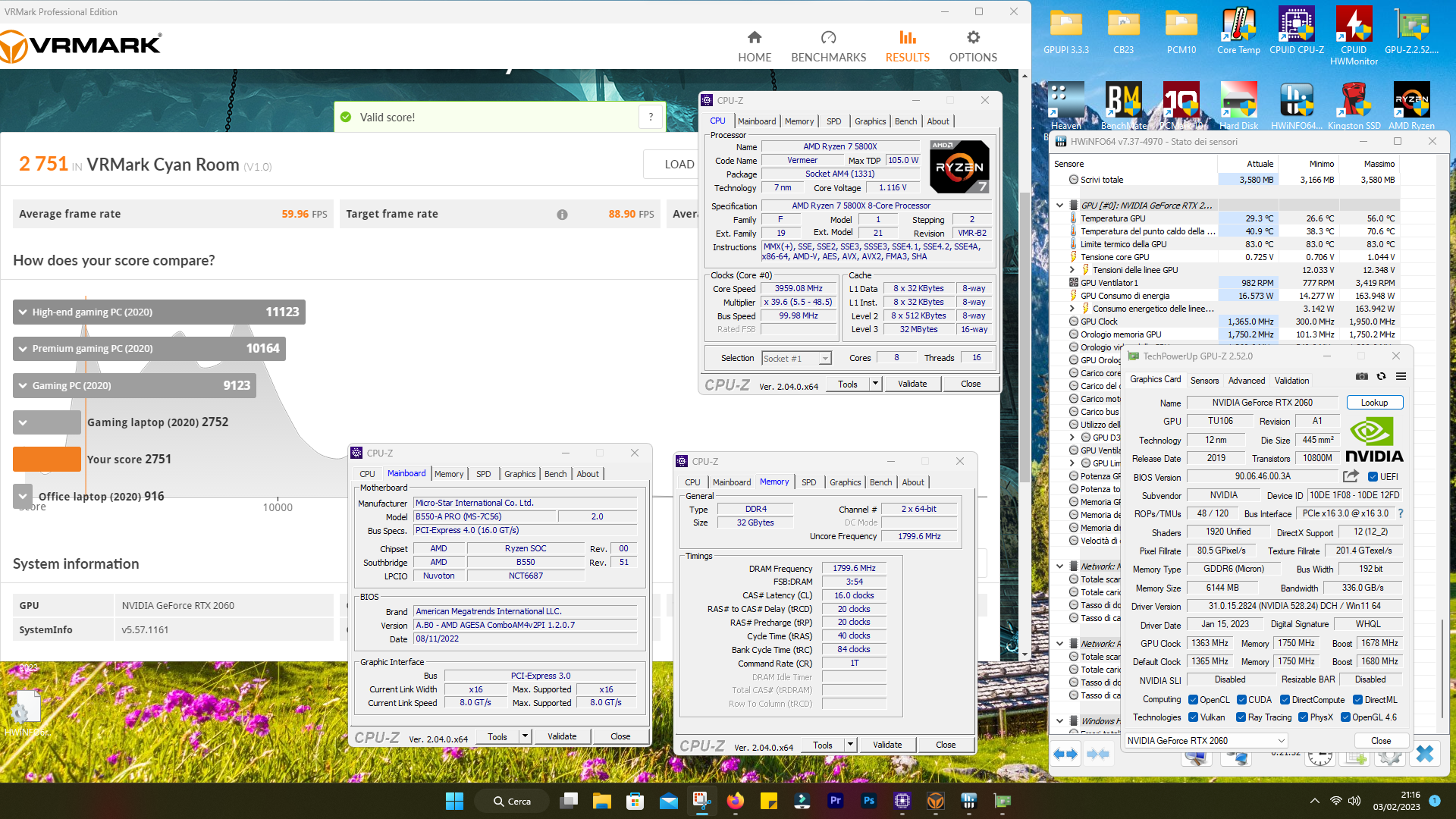
Task: Switch to Bench tab in CPU-Z CPU window
Action: [x=905, y=121]
